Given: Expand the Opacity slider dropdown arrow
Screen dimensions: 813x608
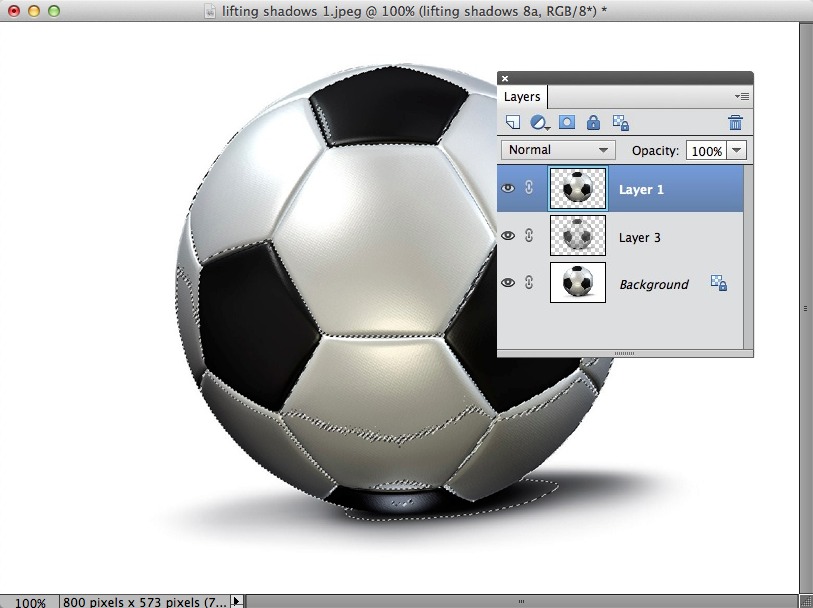Looking at the screenshot, I should (x=737, y=150).
